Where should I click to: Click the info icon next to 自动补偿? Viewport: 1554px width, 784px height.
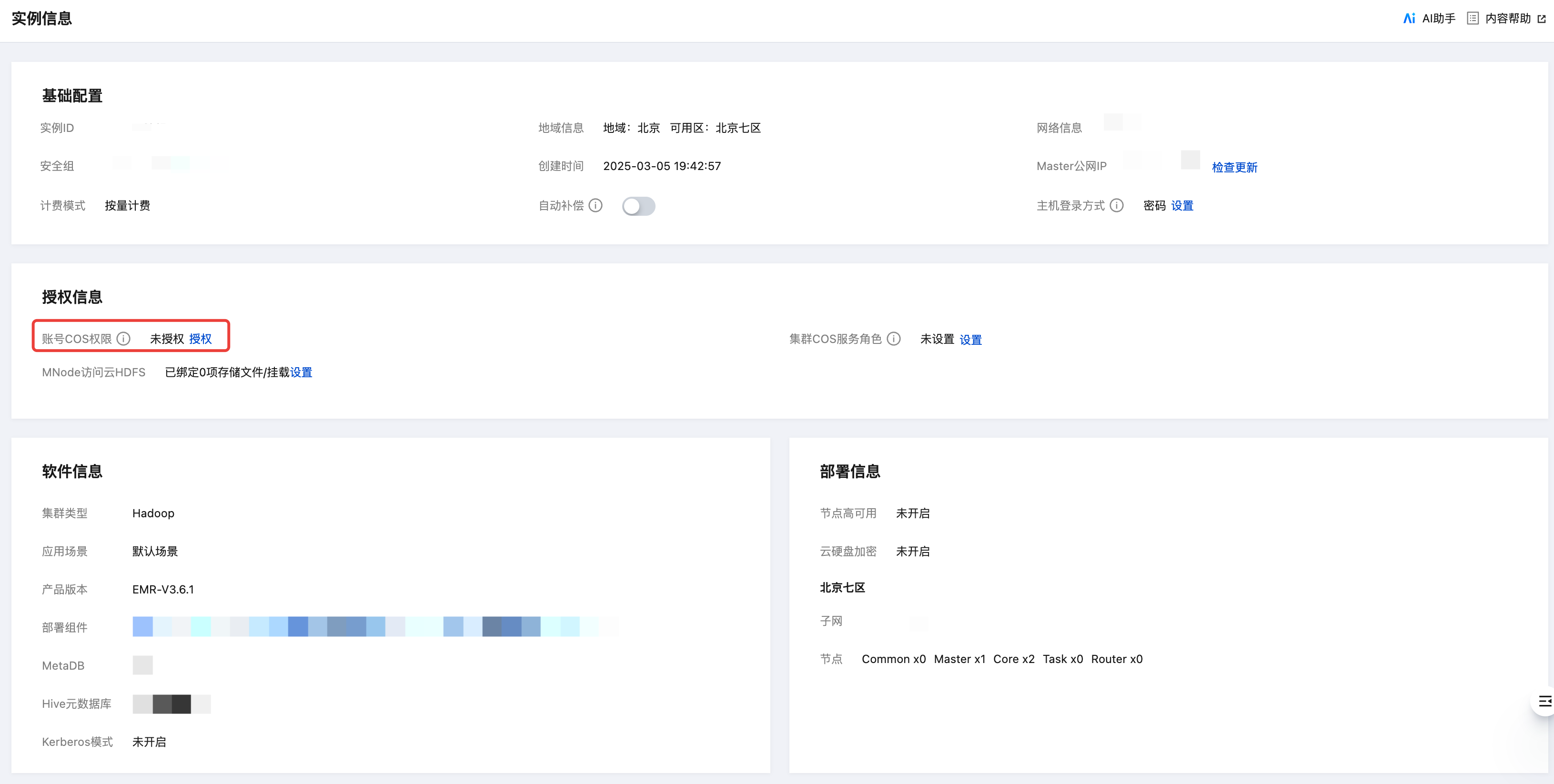(x=595, y=206)
